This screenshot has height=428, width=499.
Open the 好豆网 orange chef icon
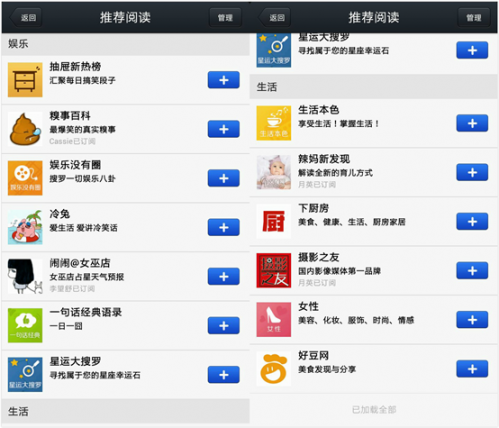pos(274,369)
